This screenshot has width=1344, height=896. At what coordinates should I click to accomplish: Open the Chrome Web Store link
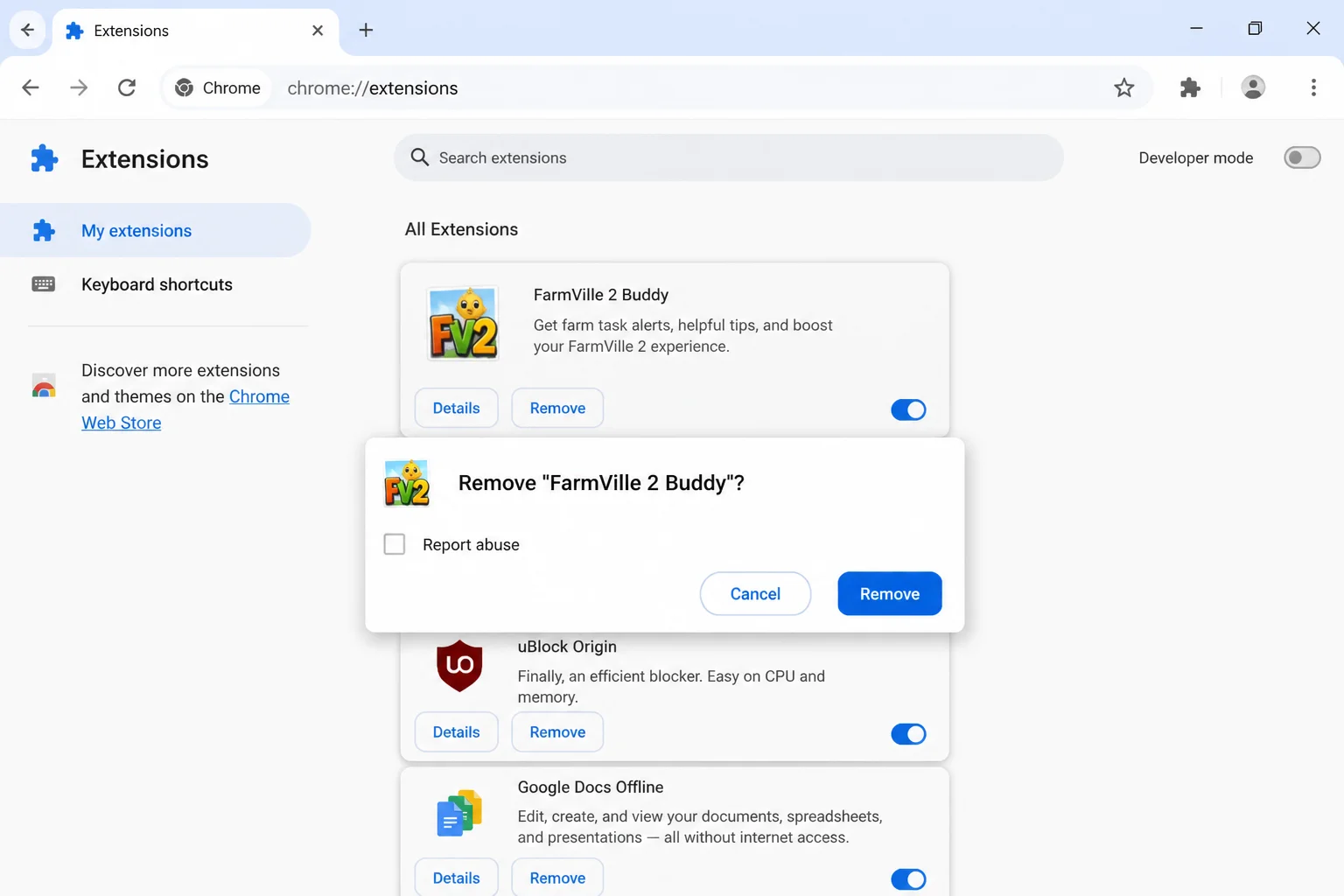coord(185,409)
